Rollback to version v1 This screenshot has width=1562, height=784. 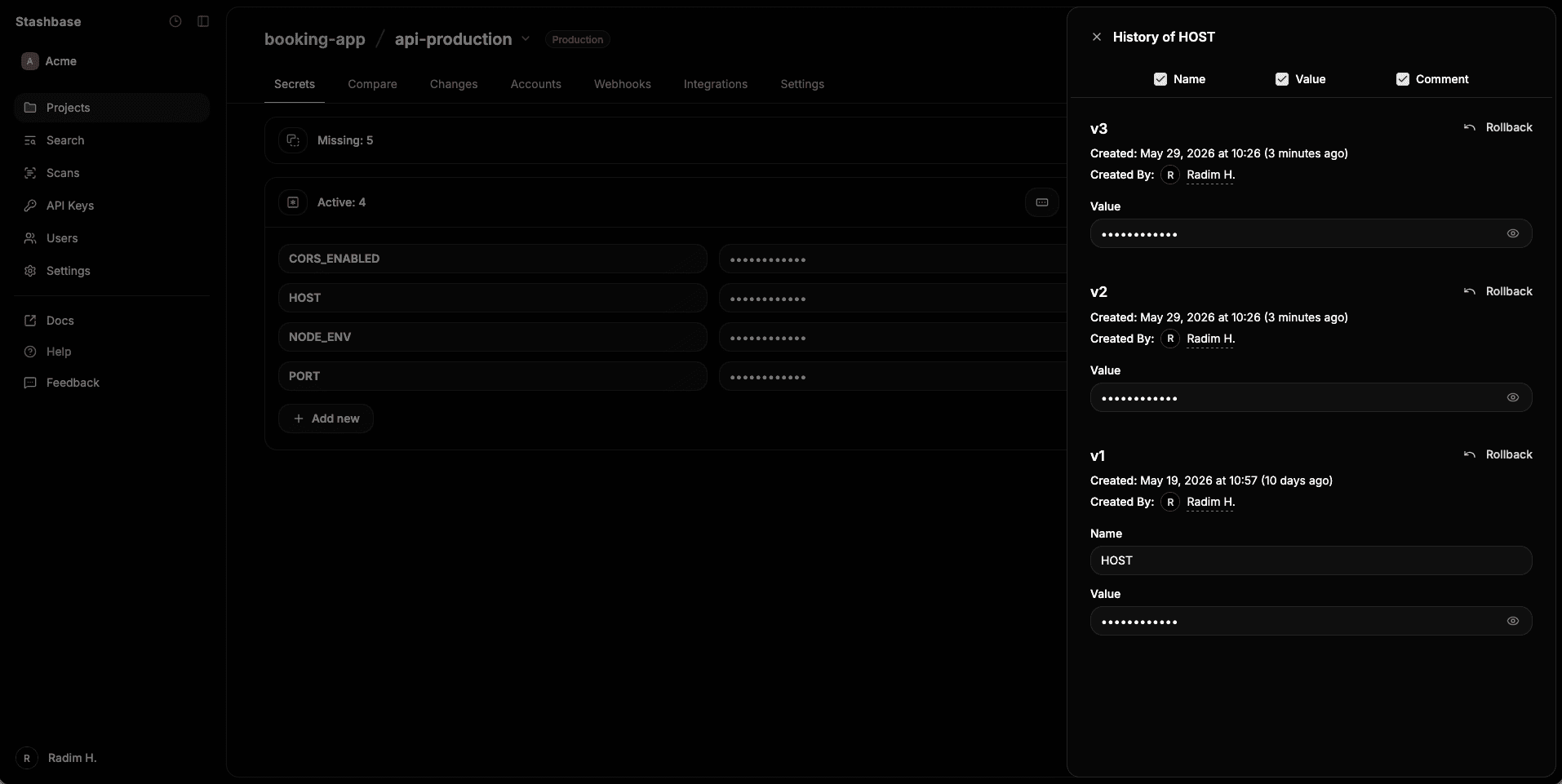[x=1498, y=454]
